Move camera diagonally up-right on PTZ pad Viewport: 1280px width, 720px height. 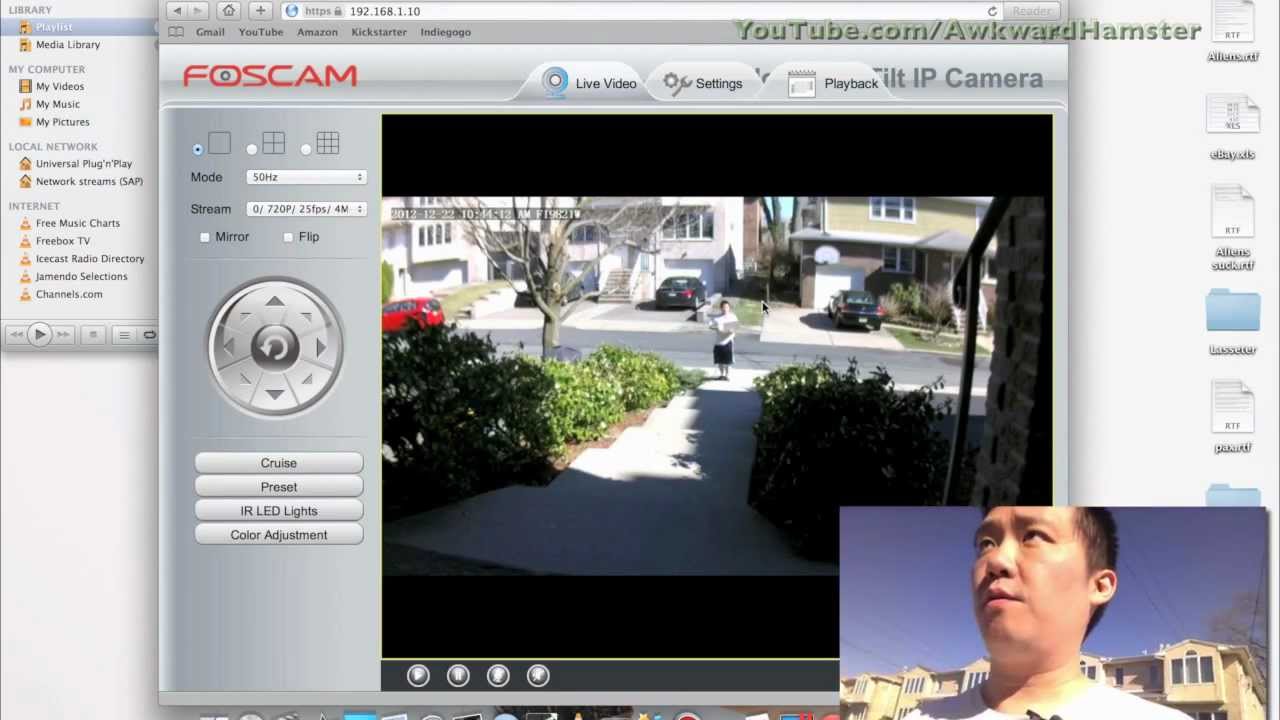[x=306, y=316]
